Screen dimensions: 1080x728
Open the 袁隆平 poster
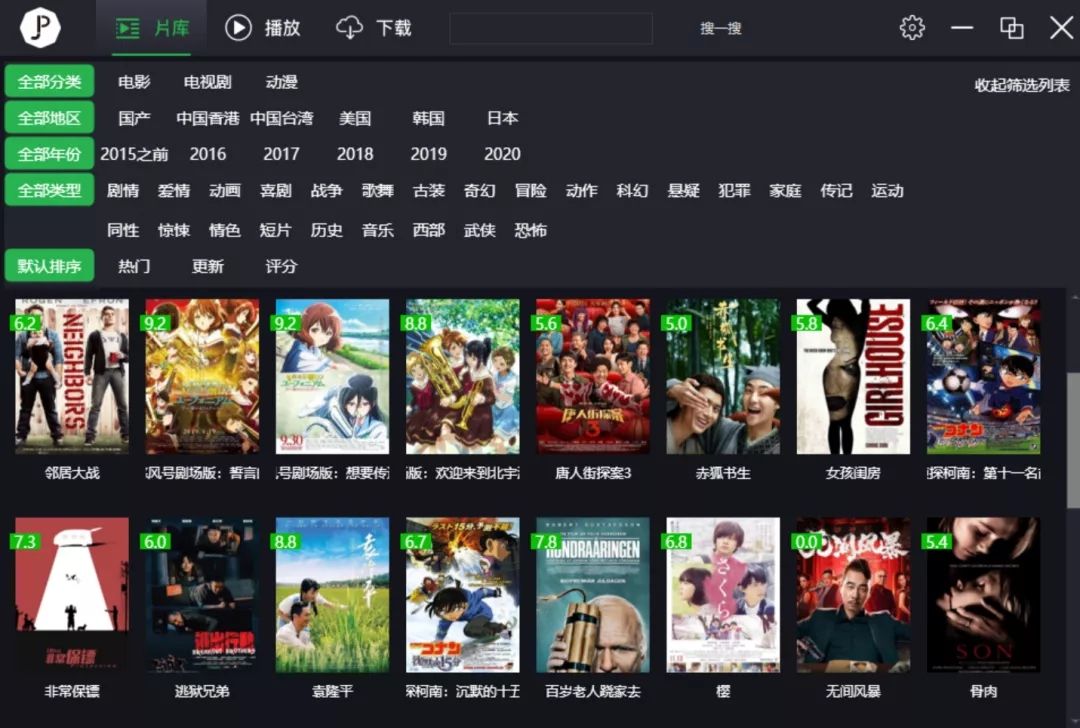[x=332, y=594]
